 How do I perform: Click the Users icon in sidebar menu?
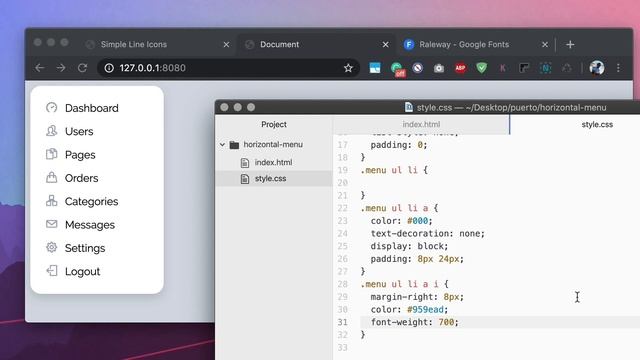(x=51, y=131)
